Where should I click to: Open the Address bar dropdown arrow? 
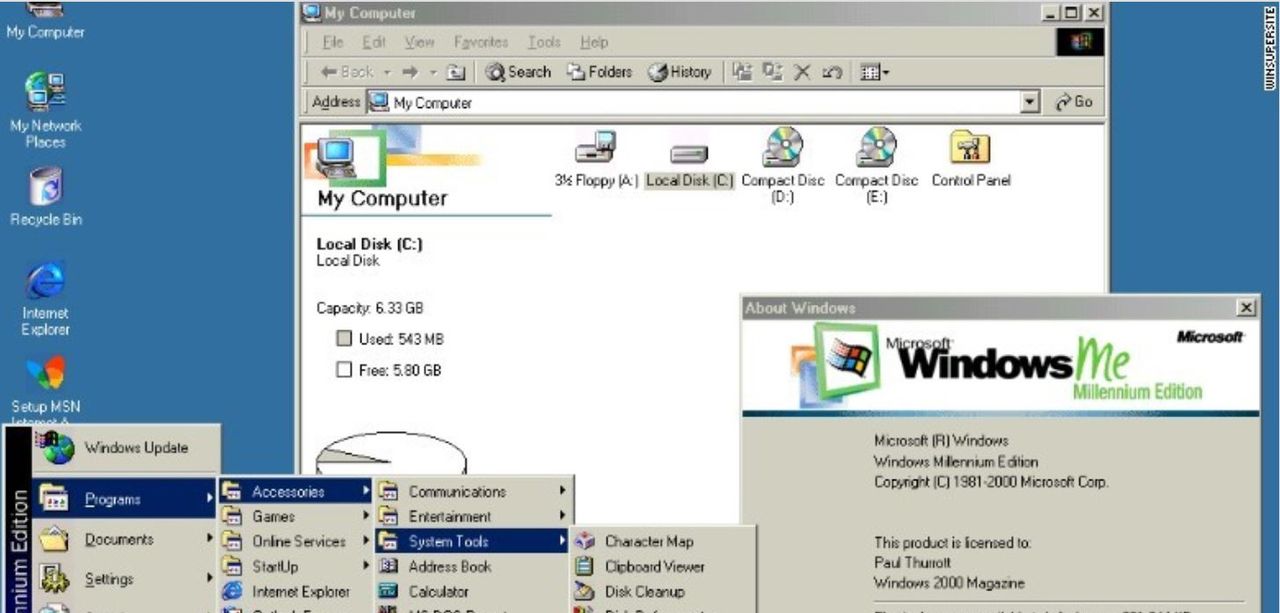click(1031, 102)
